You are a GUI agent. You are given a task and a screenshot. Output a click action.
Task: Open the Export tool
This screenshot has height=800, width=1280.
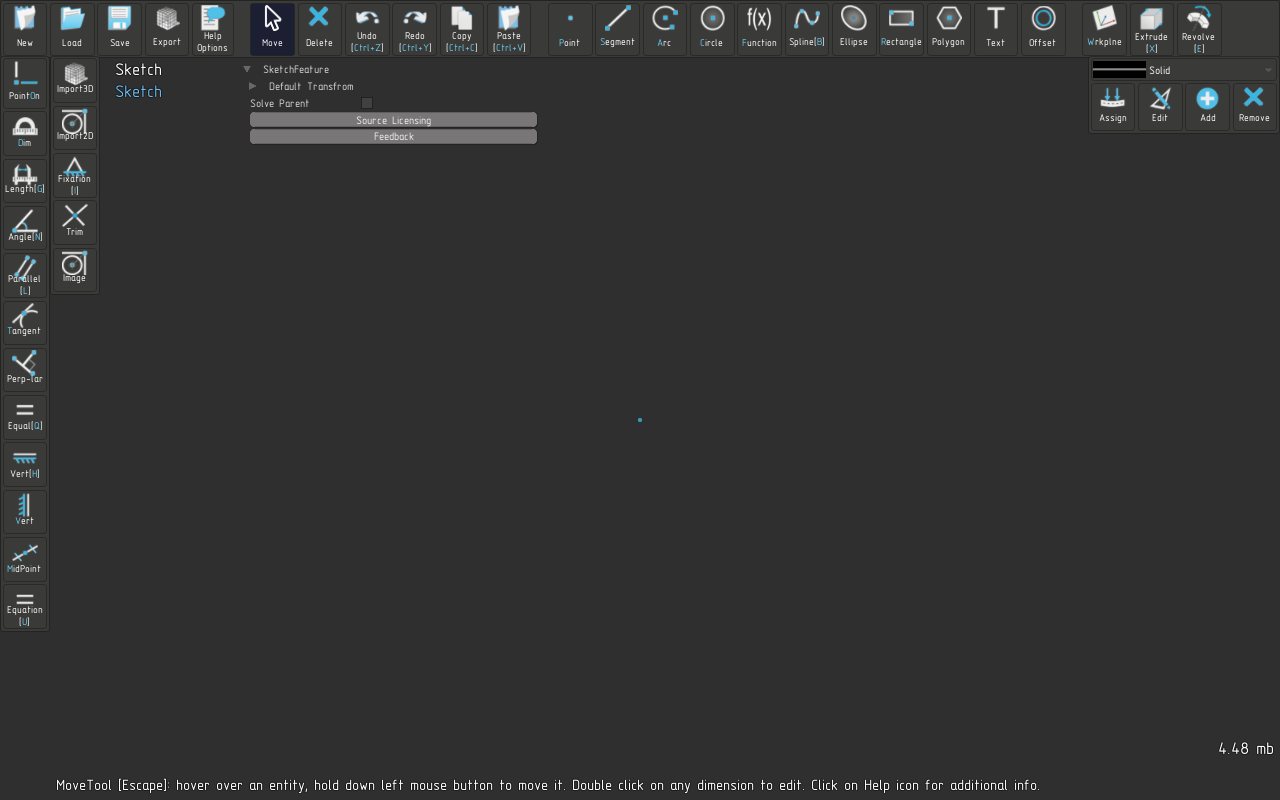click(x=166, y=28)
